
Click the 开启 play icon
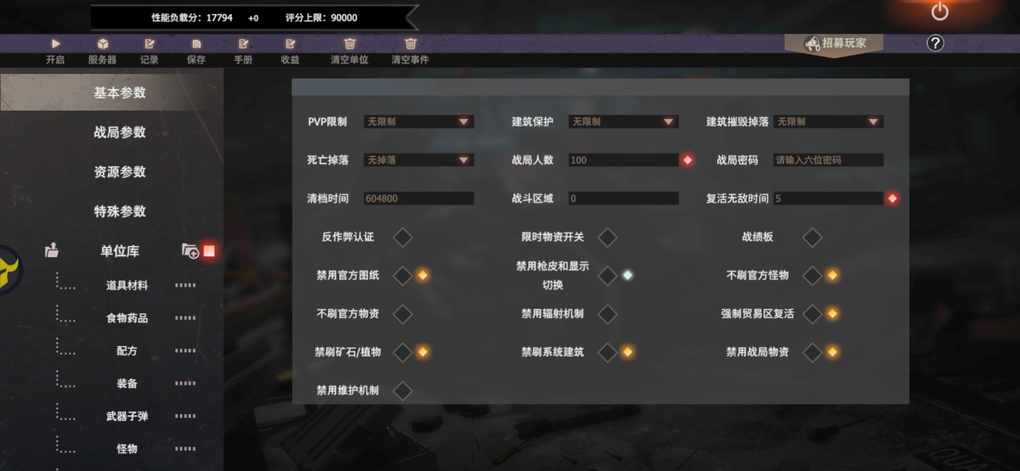[55, 44]
